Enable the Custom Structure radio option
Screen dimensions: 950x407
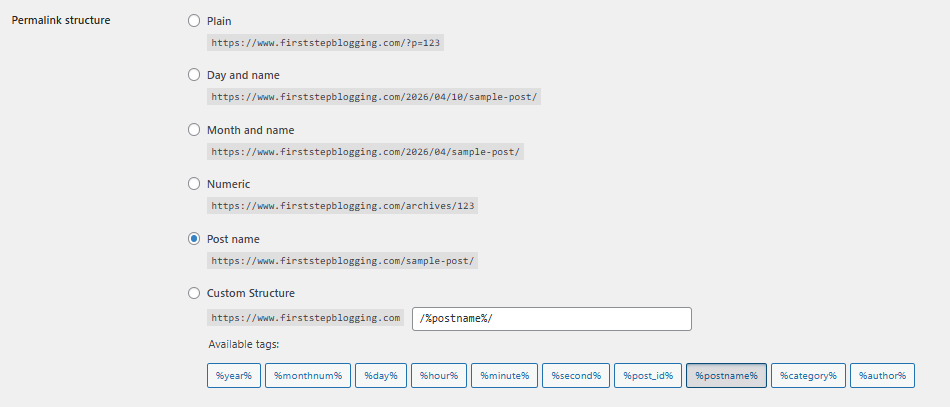194,293
